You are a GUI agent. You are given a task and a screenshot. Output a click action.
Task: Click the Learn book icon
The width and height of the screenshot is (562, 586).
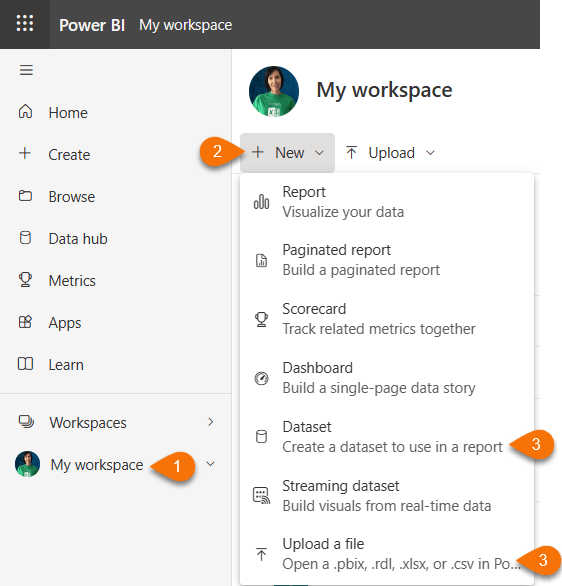pos(25,364)
